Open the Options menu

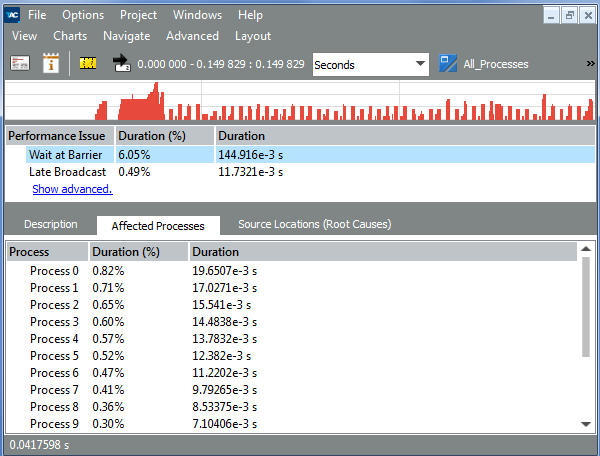(x=83, y=15)
